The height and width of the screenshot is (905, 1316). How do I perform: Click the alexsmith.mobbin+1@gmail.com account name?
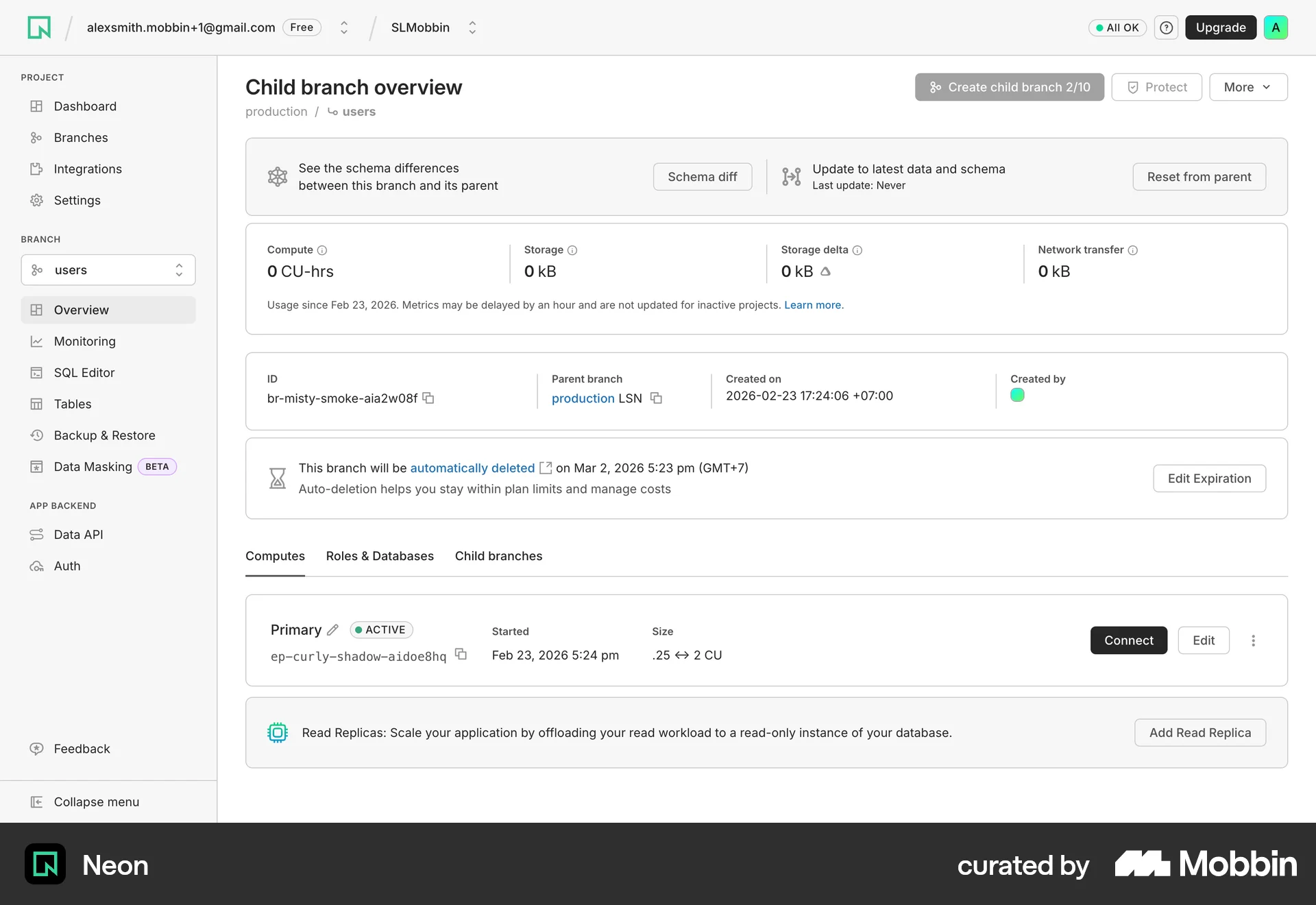click(181, 27)
